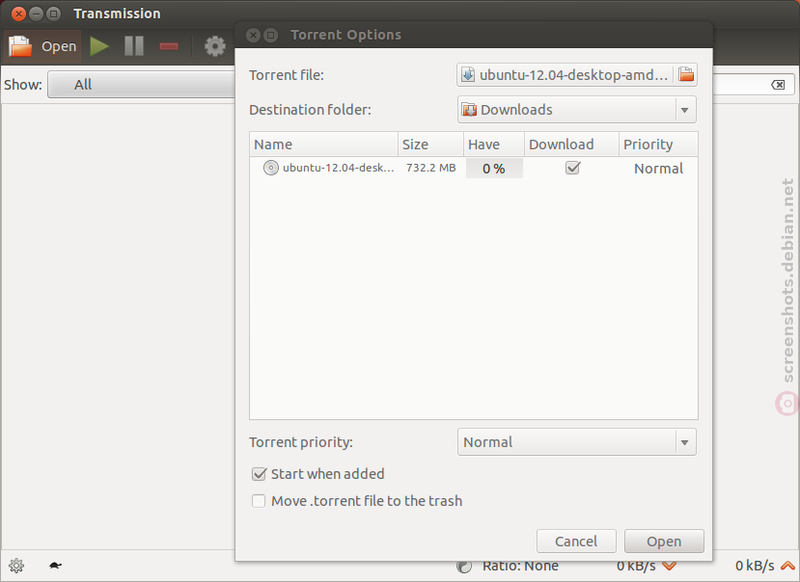Image resolution: width=800 pixels, height=582 pixels.
Task: Remove torrent with red minus icon
Action: coord(169,46)
